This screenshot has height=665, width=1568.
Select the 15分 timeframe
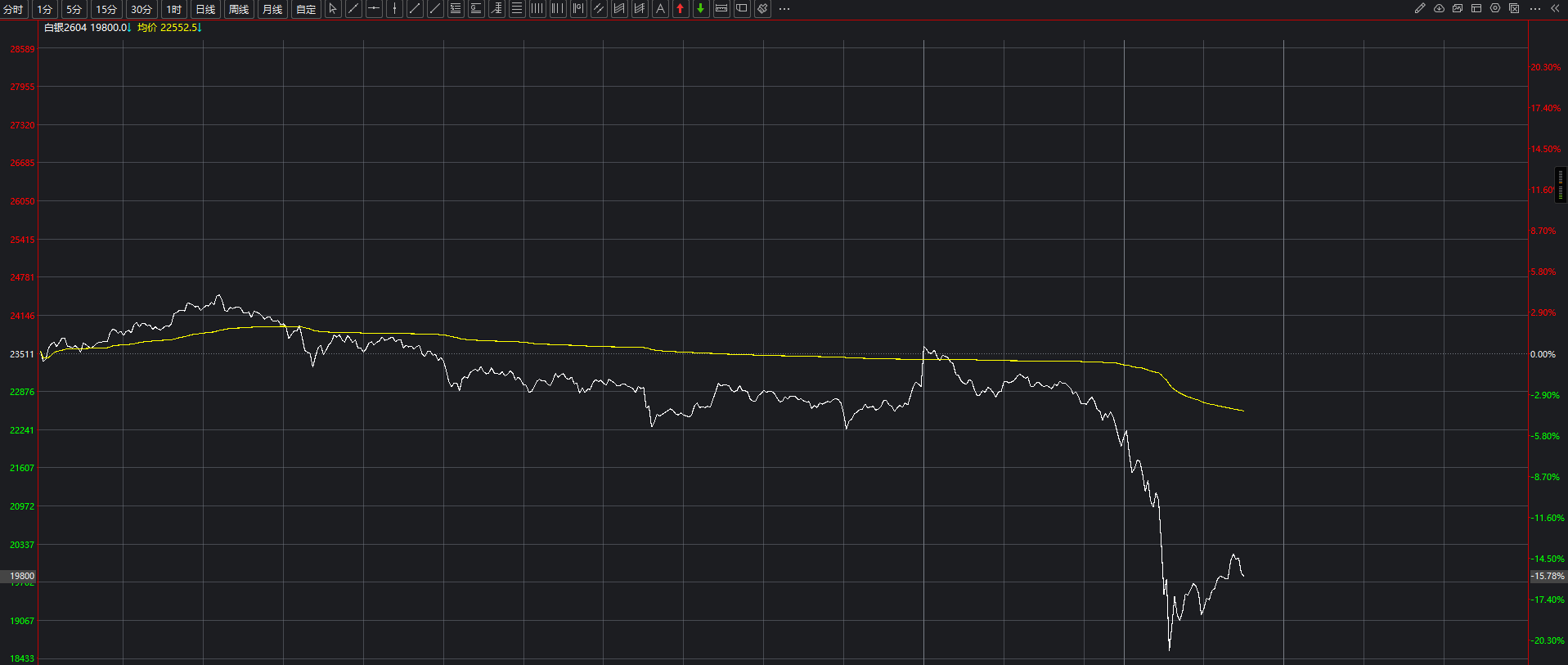(106, 10)
